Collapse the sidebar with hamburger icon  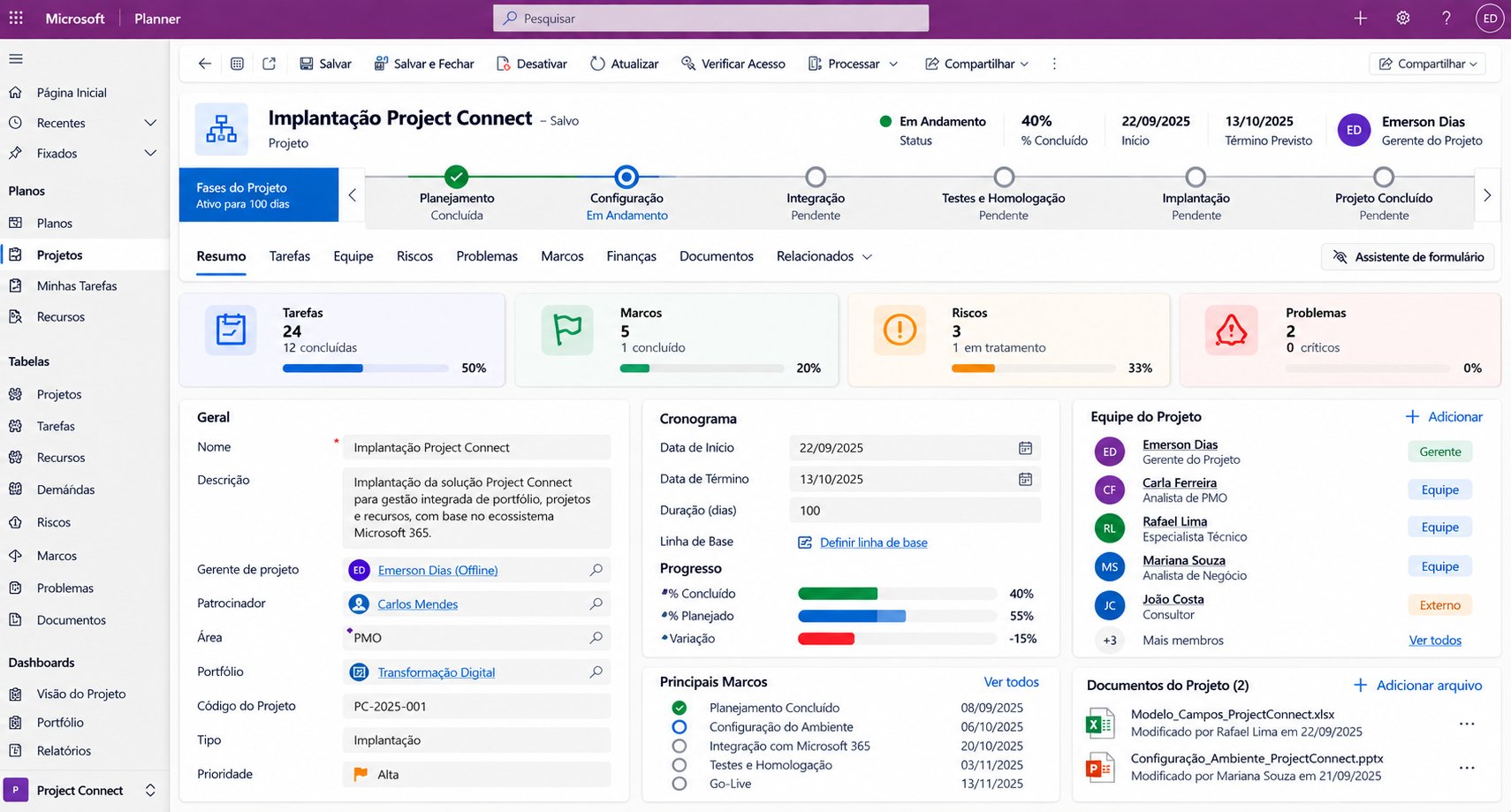16,59
